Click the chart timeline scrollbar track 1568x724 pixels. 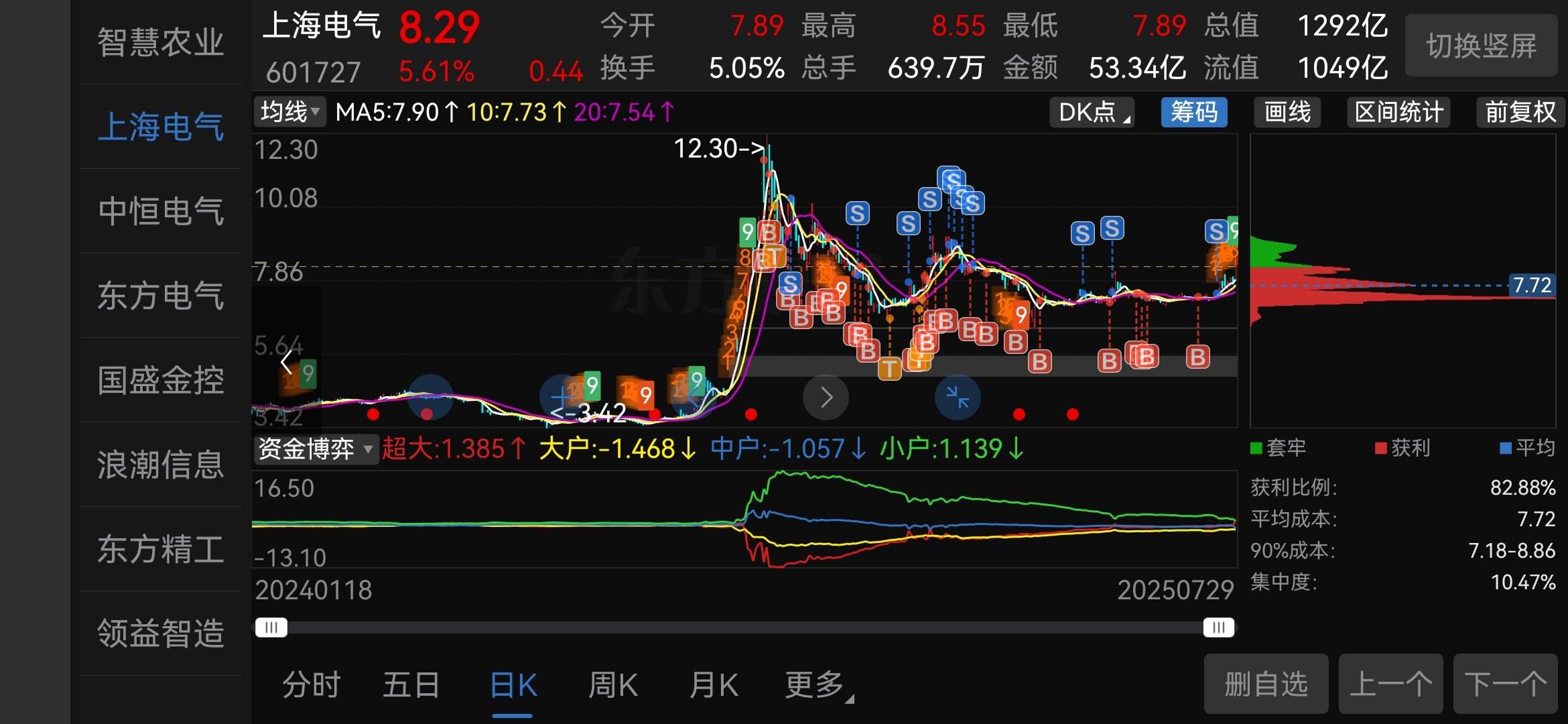(745, 627)
